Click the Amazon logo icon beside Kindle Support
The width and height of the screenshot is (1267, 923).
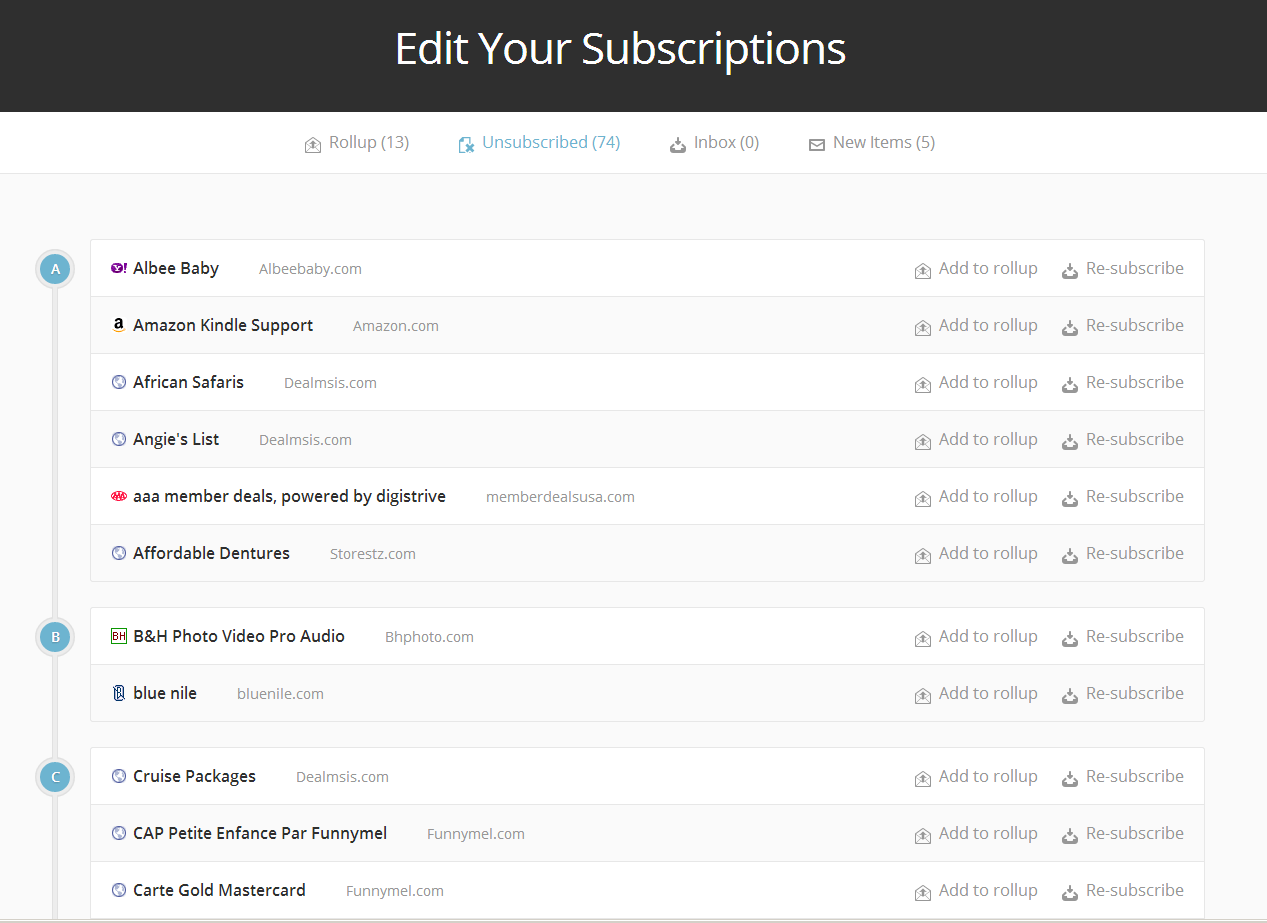pos(119,325)
